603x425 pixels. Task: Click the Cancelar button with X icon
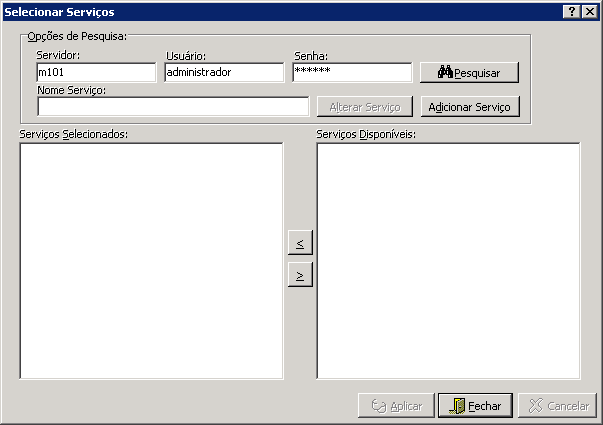coord(558,406)
